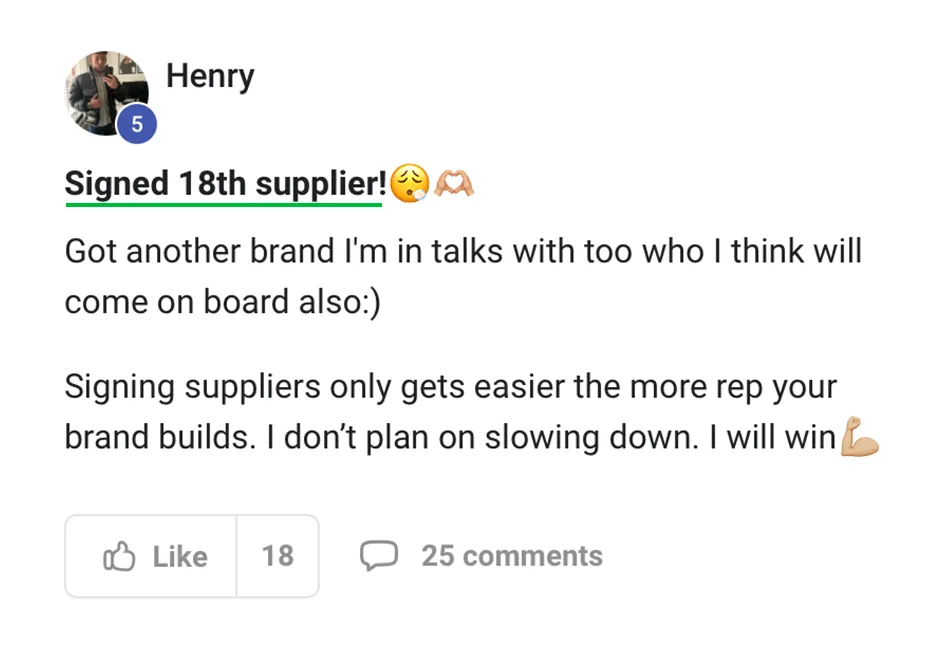Click the line starting "Got another brand"

point(462,250)
